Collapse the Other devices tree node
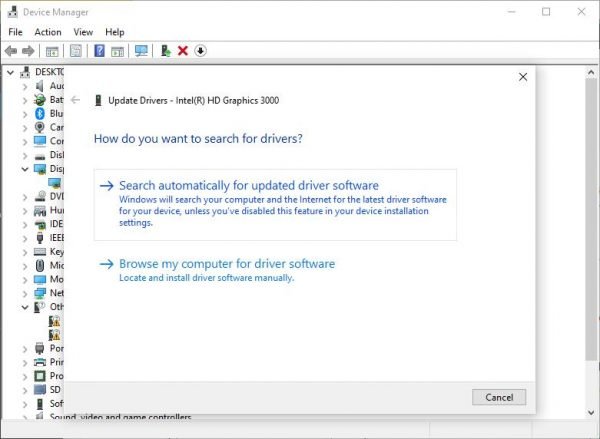 (x=25, y=307)
